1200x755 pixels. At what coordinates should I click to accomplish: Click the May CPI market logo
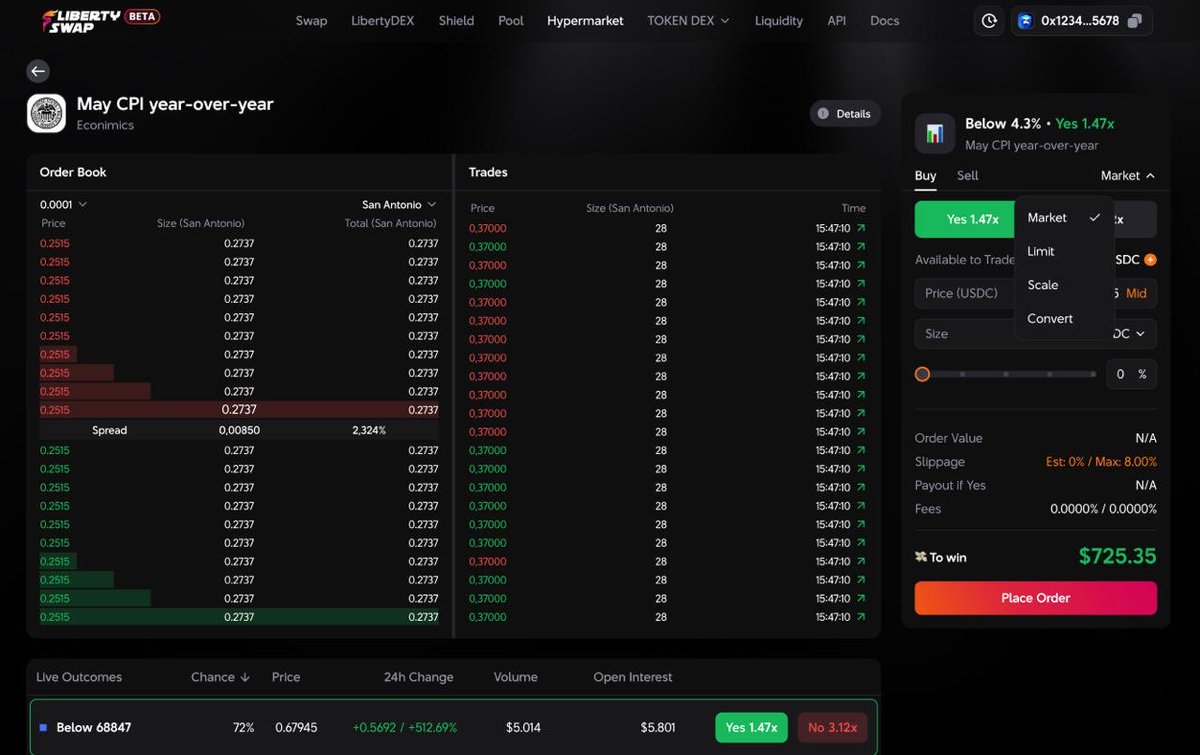tap(46, 113)
